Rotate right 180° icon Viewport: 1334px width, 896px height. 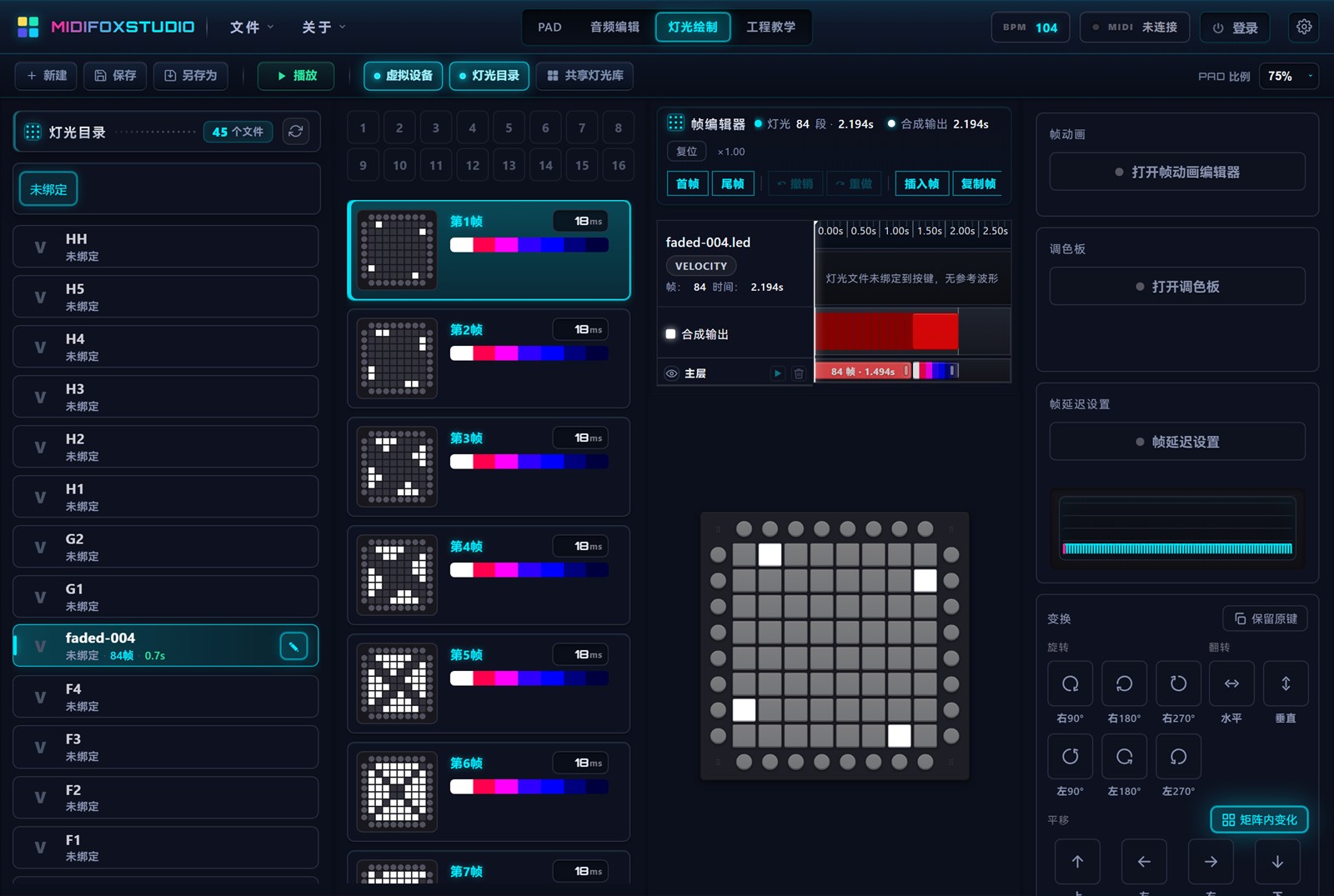coord(1124,683)
